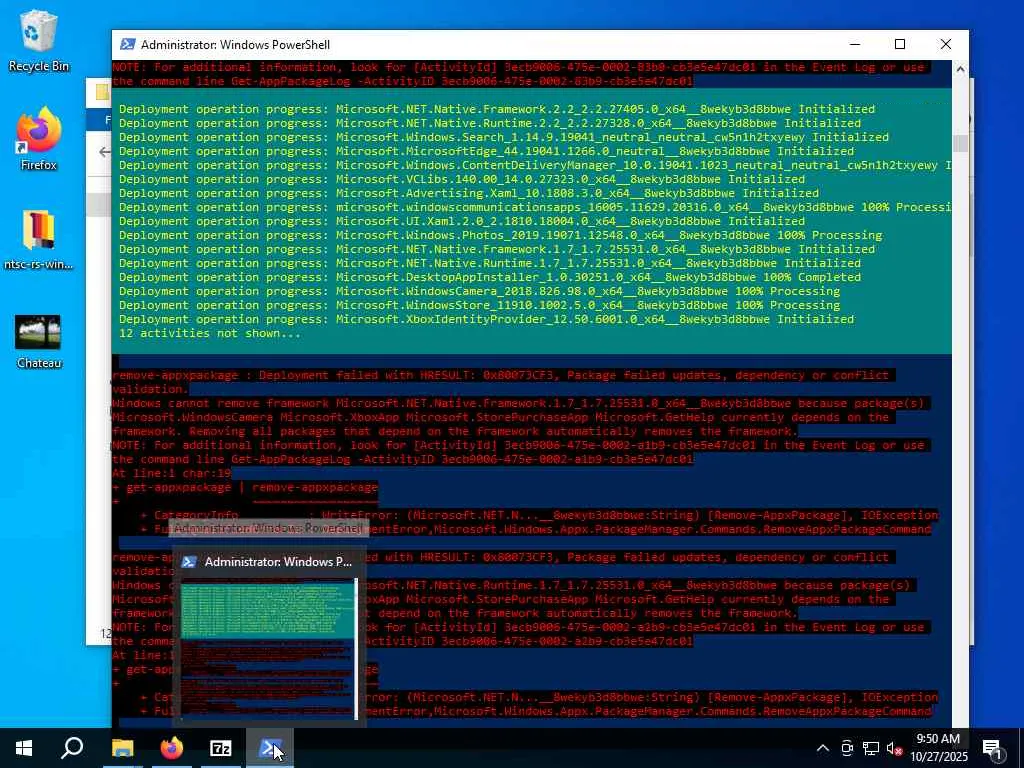The image size is (1024, 768).
Task: Minimize the Administrator PowerShell window
Action: coord(856,44)
